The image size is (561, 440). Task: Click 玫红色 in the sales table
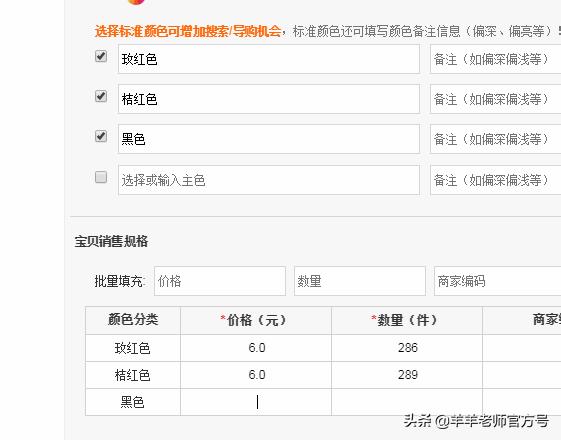click(132, 348)
